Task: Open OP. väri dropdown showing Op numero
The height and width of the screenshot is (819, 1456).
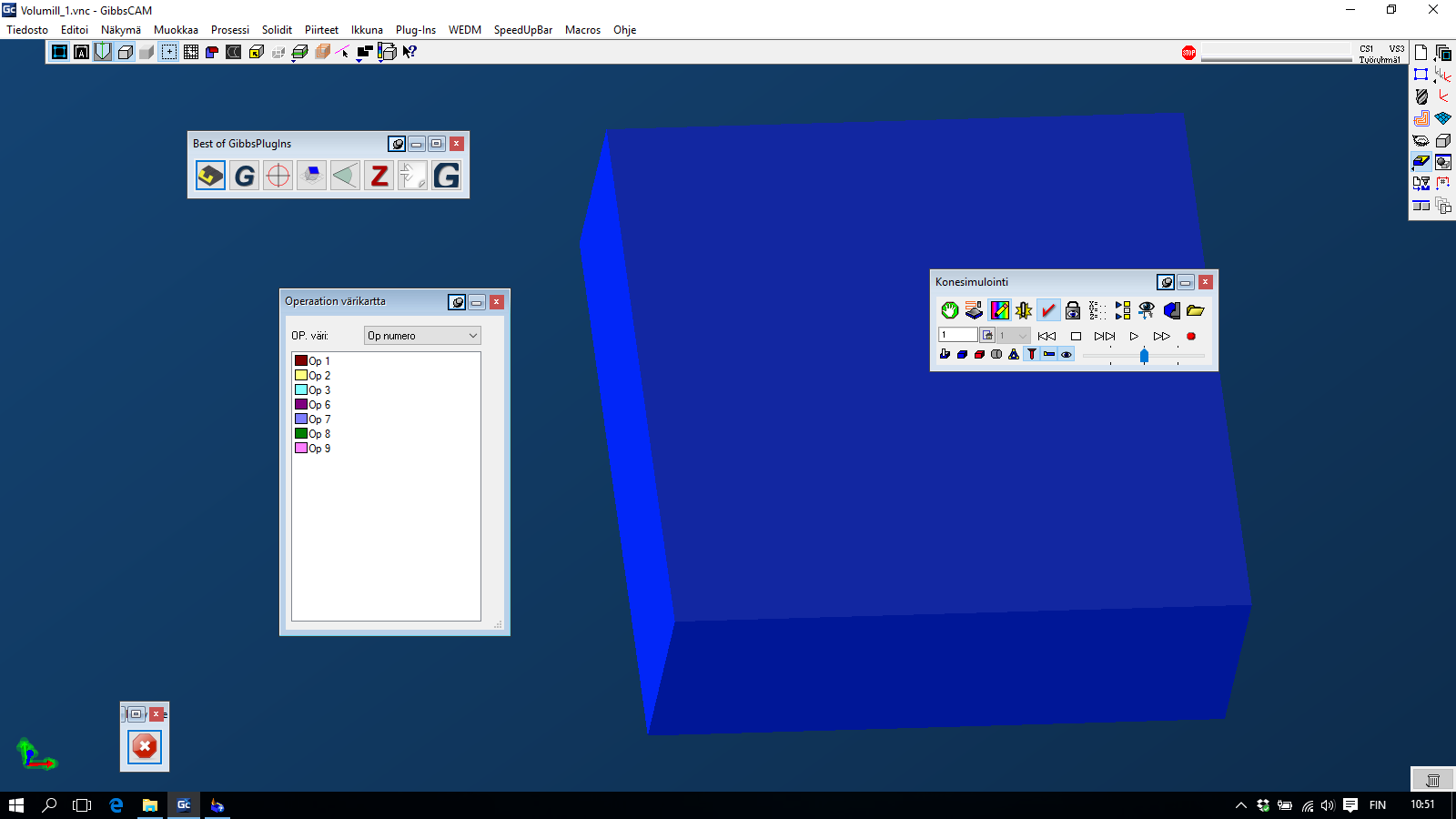Action: [422, 336]
